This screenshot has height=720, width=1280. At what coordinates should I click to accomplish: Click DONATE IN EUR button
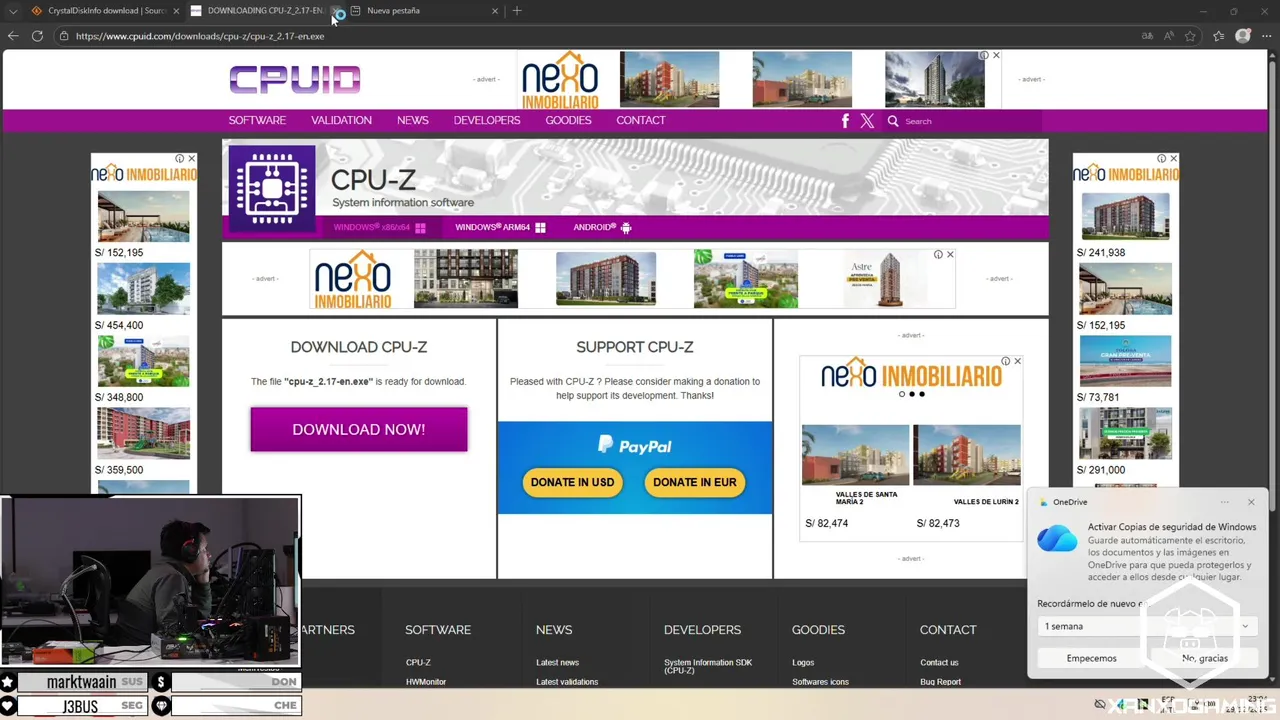694,482
